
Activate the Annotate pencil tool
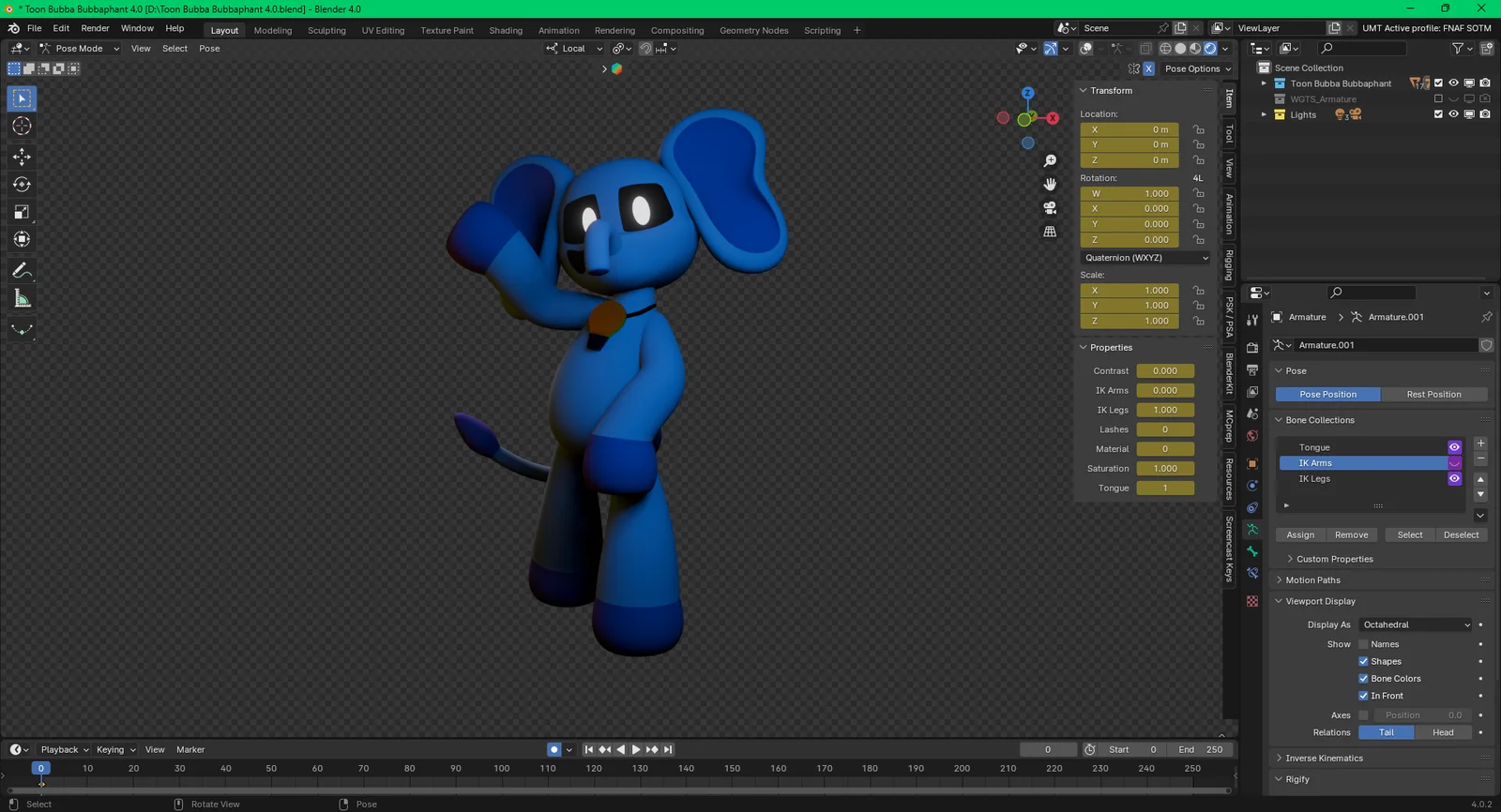pos(22,271)
